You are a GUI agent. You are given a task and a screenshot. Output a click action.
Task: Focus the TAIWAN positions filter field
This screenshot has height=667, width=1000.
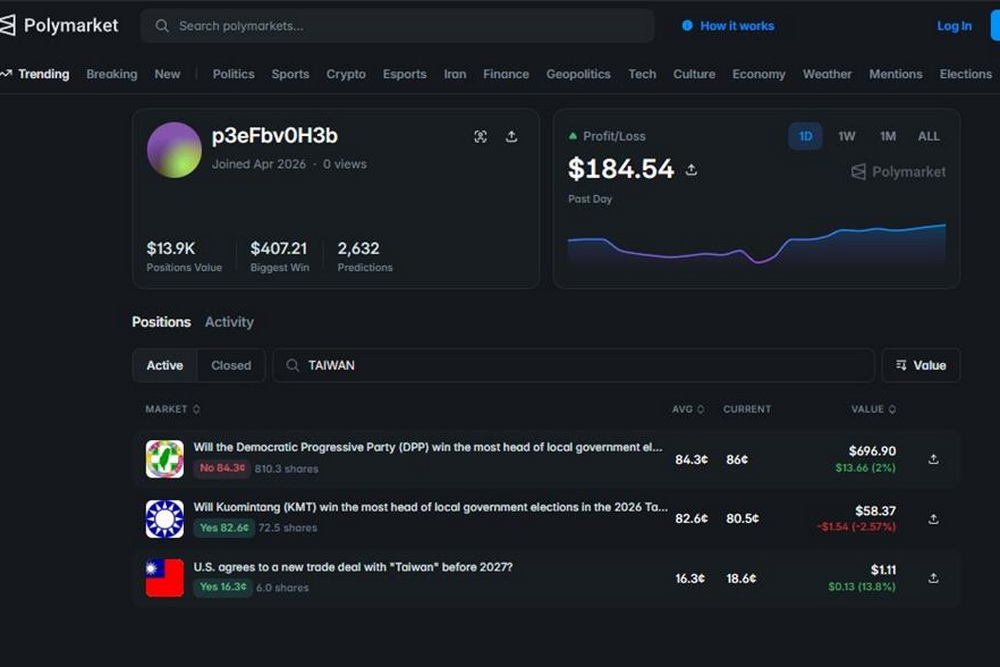(573, 365)
